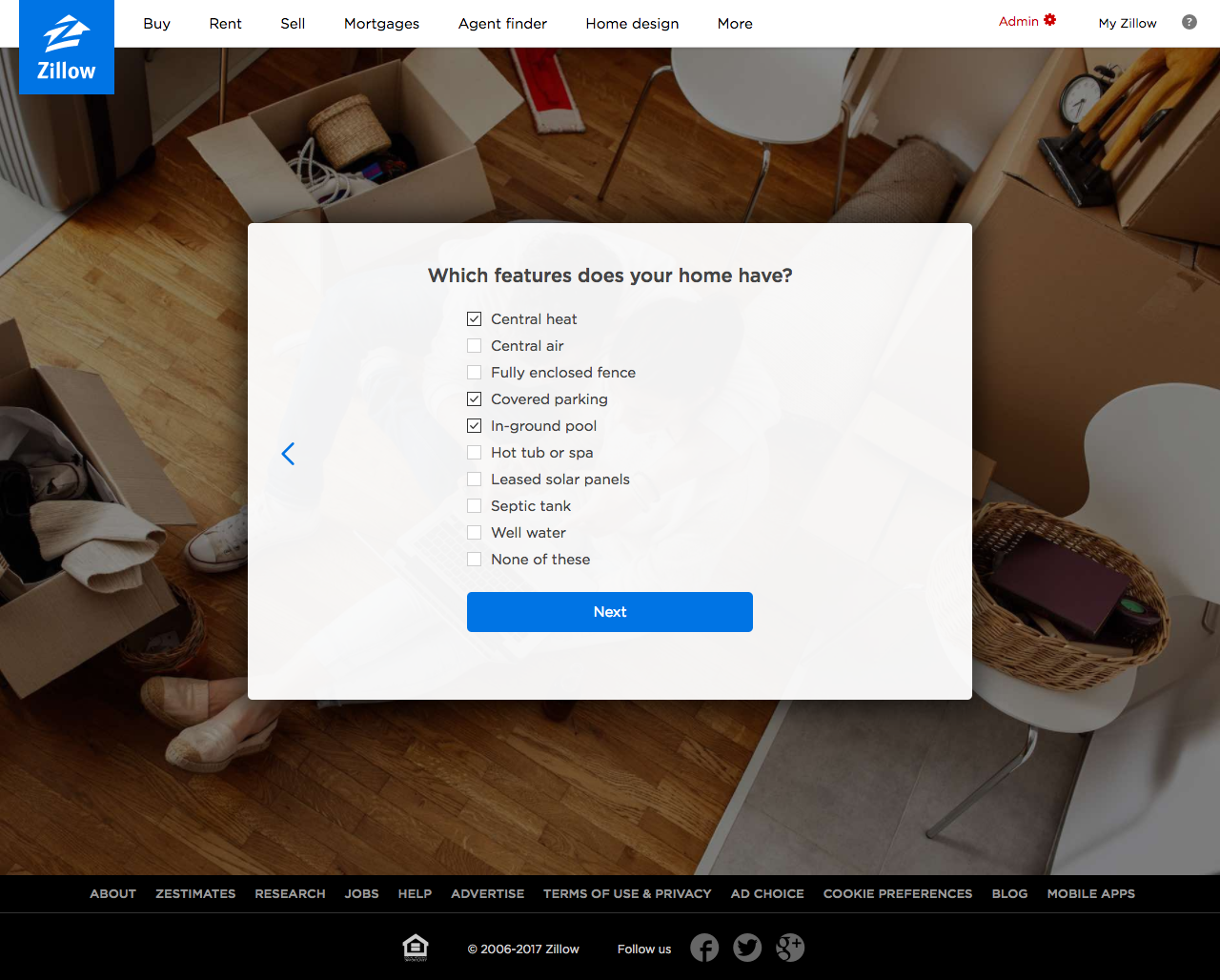Screen dimensions: 1220x980
Task: Open the help question mark icon
Action: (x=1189, y=22)
